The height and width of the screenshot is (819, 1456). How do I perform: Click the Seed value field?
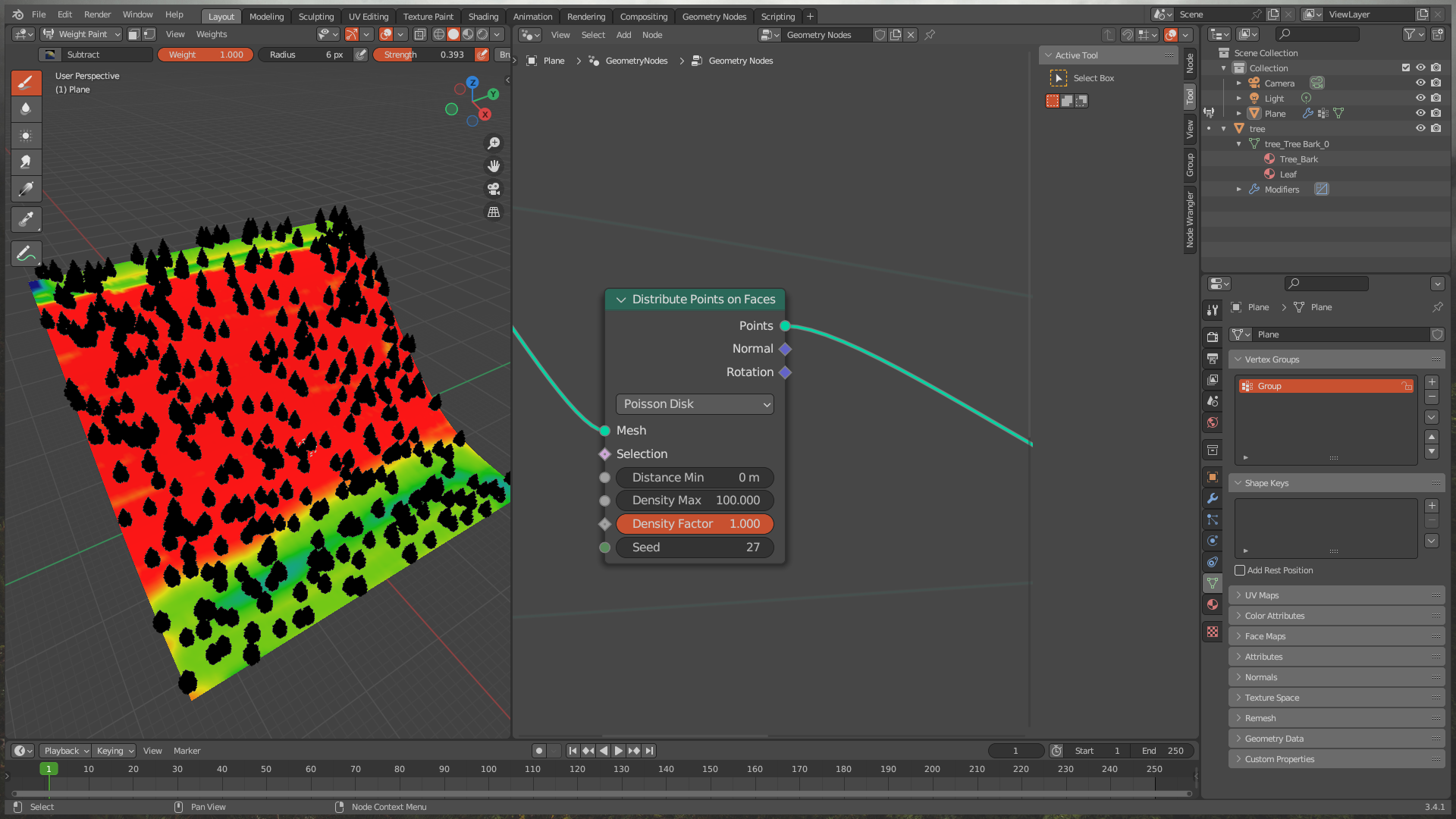[x=695, y=548]
